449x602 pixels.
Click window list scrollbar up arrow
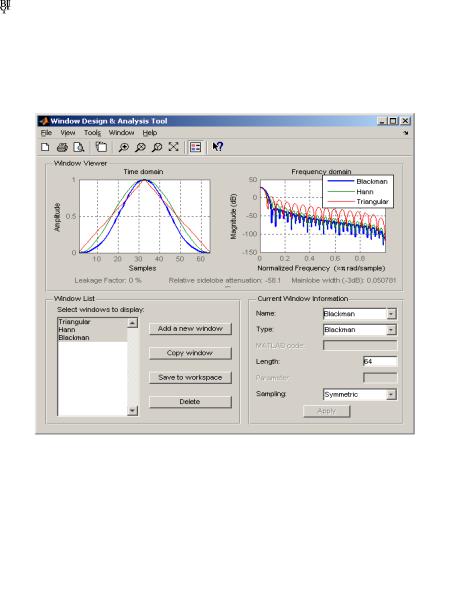[133, 323]
